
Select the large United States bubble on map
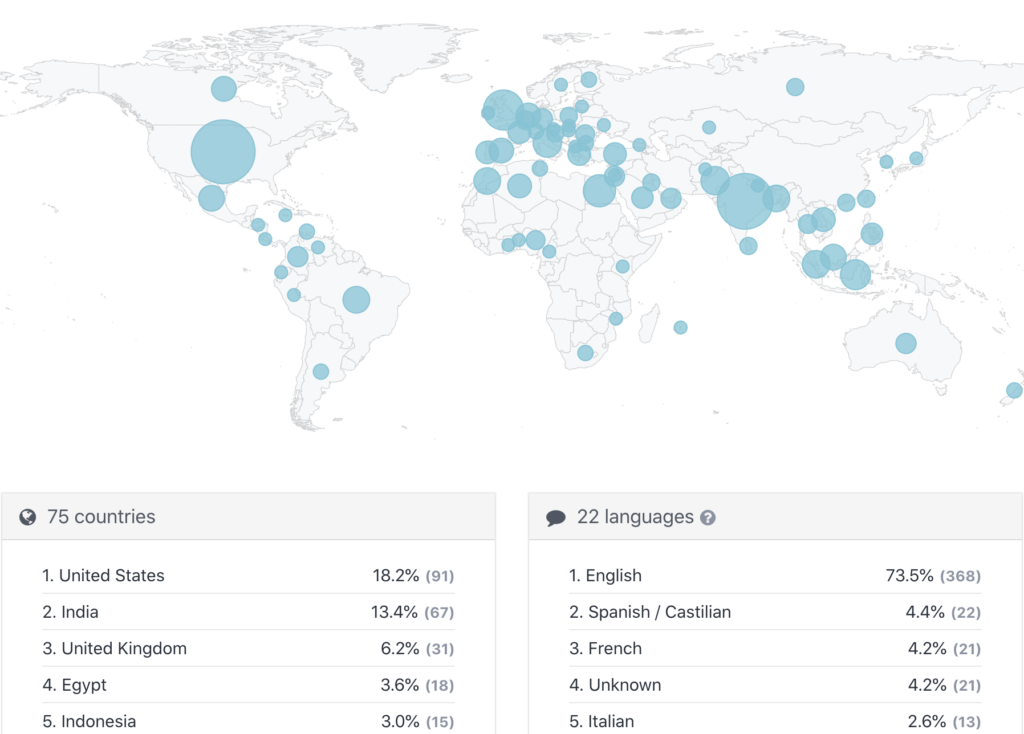223,152
